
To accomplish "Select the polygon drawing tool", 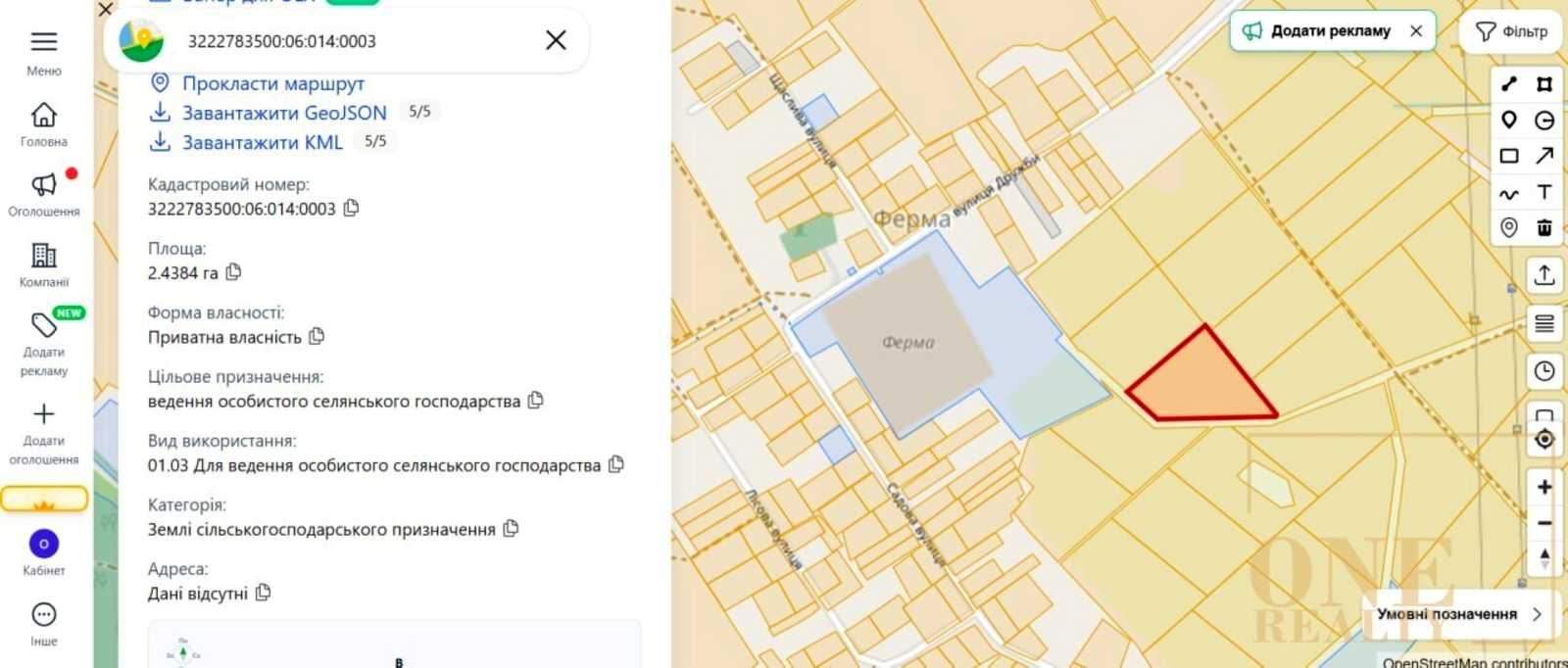I will tap(1544, 84).
